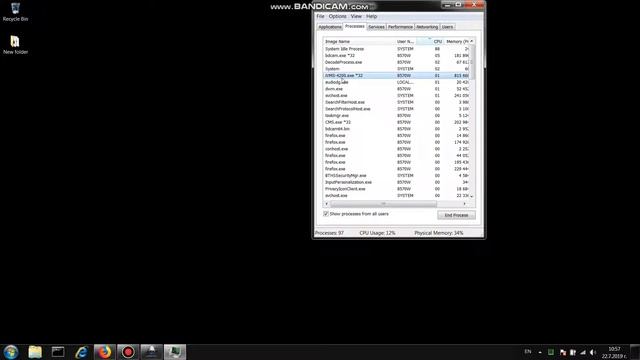The width and height of the screenshot is (640, 360).
Task: Open the network signal tray icon
Action: (583, 352)
